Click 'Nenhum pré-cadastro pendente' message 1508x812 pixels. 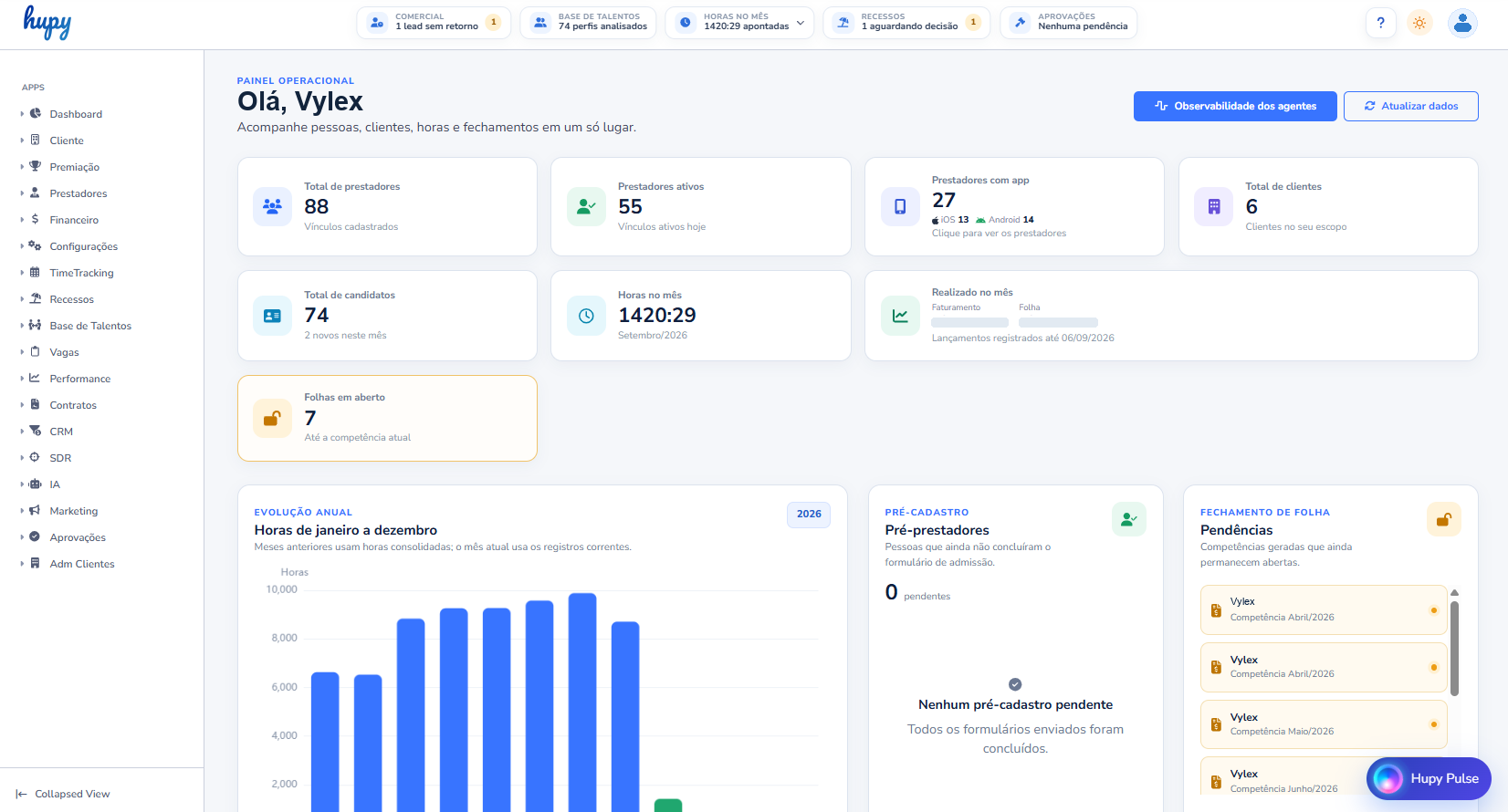tap(1016, 704)
